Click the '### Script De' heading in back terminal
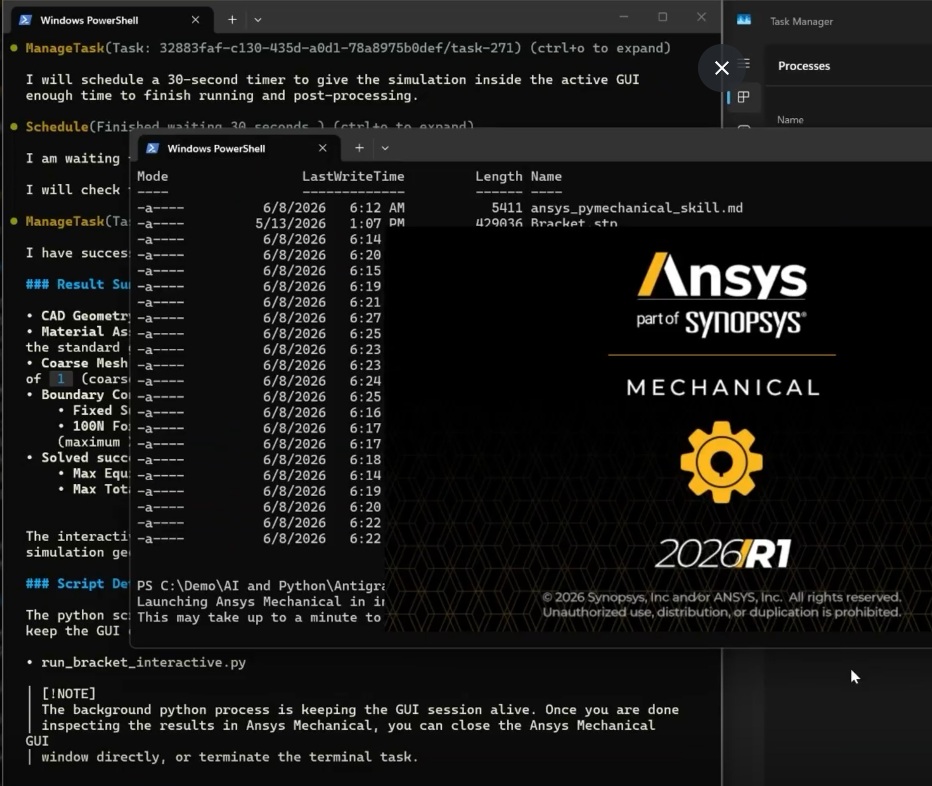This screenshot has height=786, width=932. pyautogui.click(x=77, y=583)
